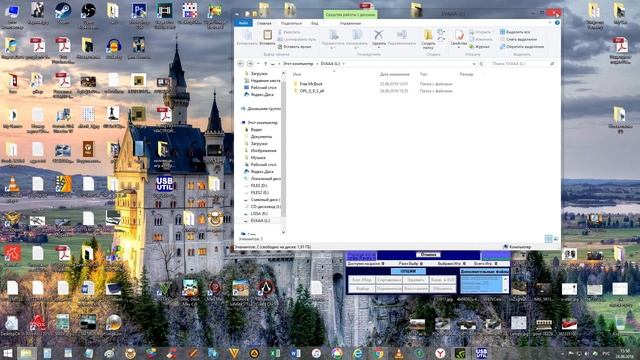Switch to the Вид ribbon tab

click(315, 23)
